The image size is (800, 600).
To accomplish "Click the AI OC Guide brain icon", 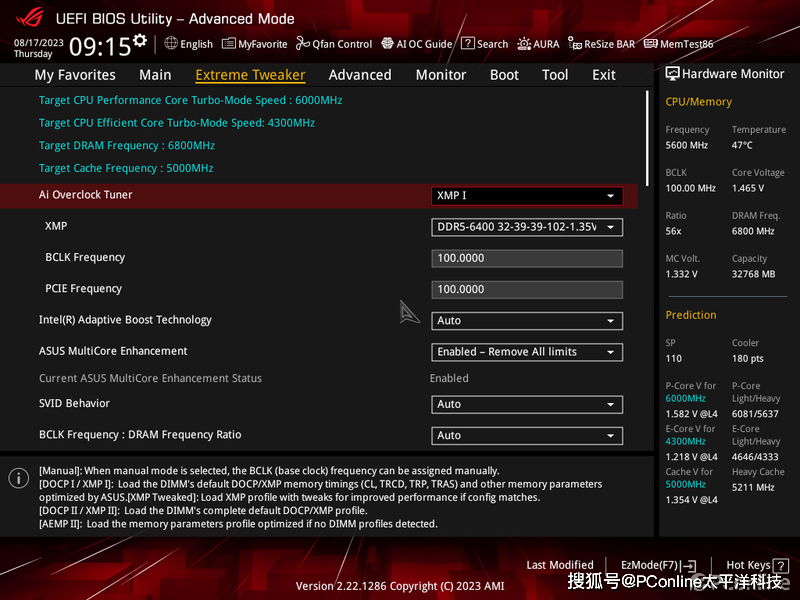I will pos(387,44).
